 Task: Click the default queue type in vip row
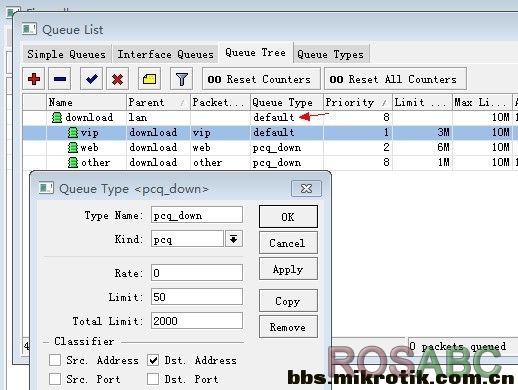click(x=274, y=132)
